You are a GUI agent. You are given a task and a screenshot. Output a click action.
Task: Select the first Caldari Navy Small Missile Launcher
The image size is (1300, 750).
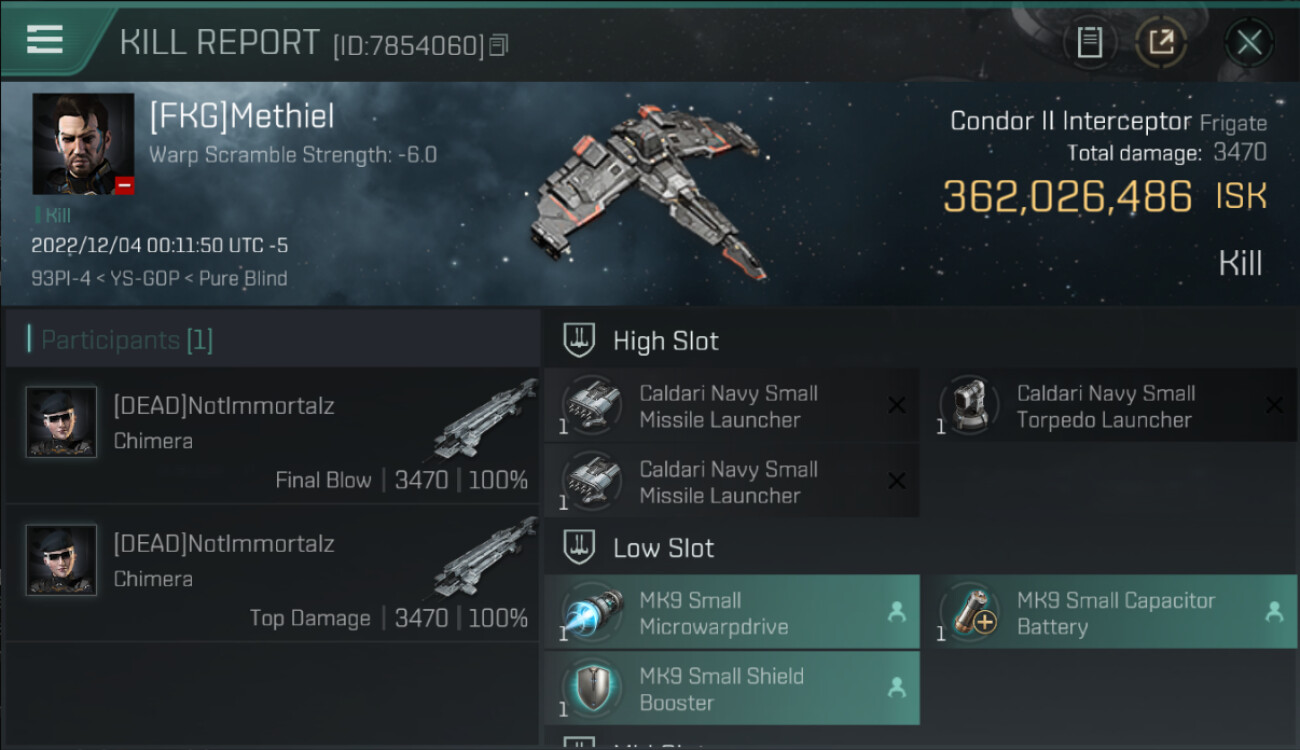(x=731, y=406)
